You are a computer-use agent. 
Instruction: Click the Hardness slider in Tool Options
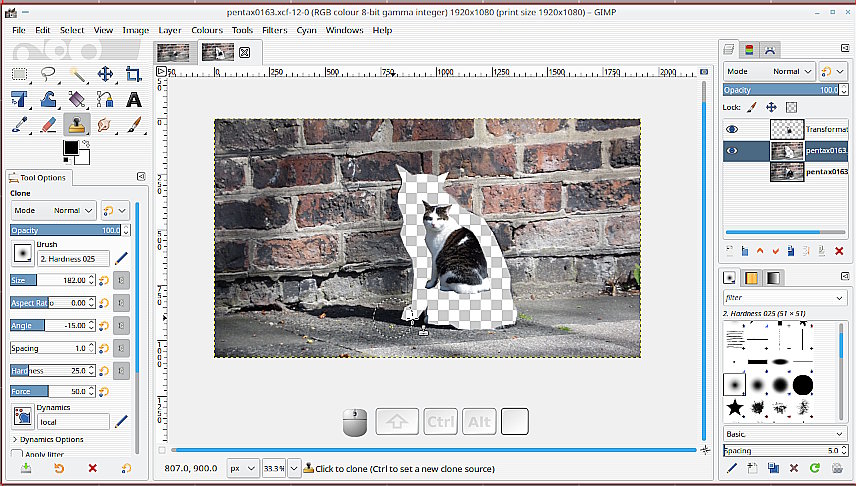click(52, 370)
